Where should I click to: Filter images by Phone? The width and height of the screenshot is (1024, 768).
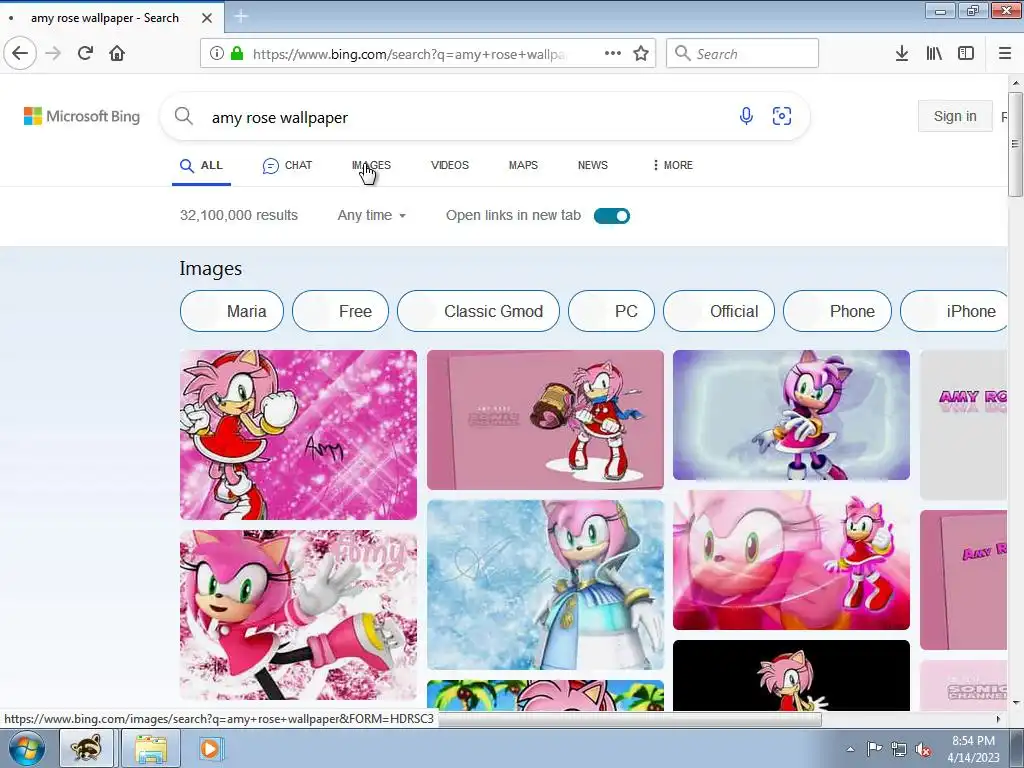coord(837,311)
